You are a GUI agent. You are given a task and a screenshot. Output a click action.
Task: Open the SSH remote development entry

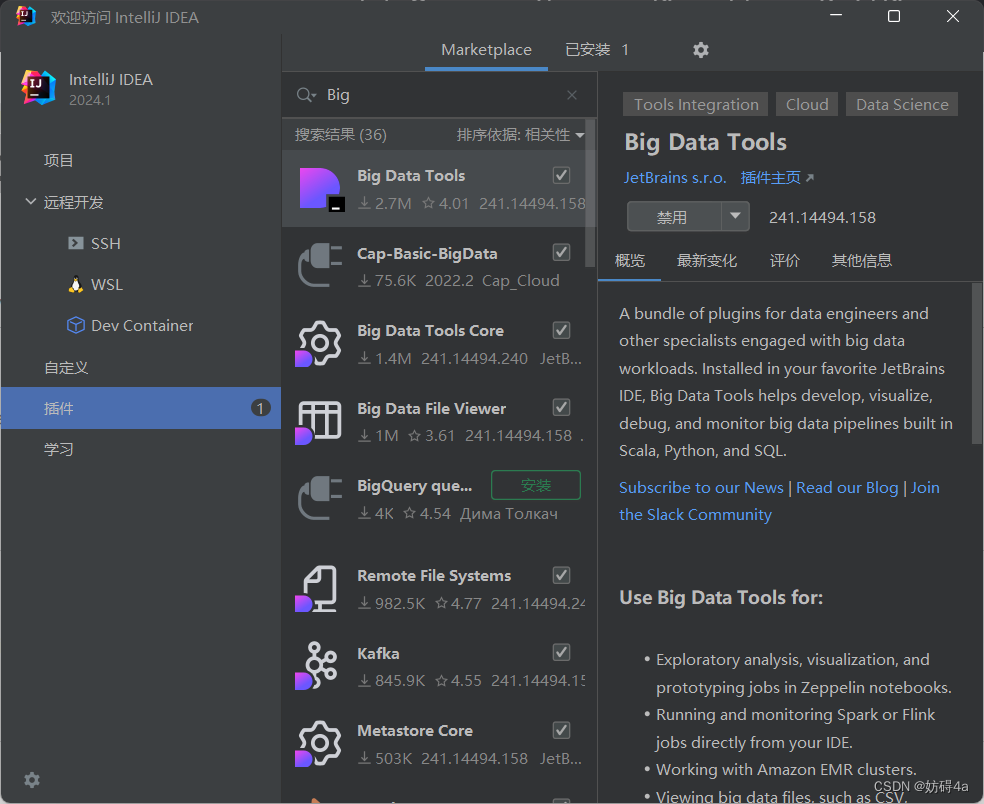pos(95,244)
